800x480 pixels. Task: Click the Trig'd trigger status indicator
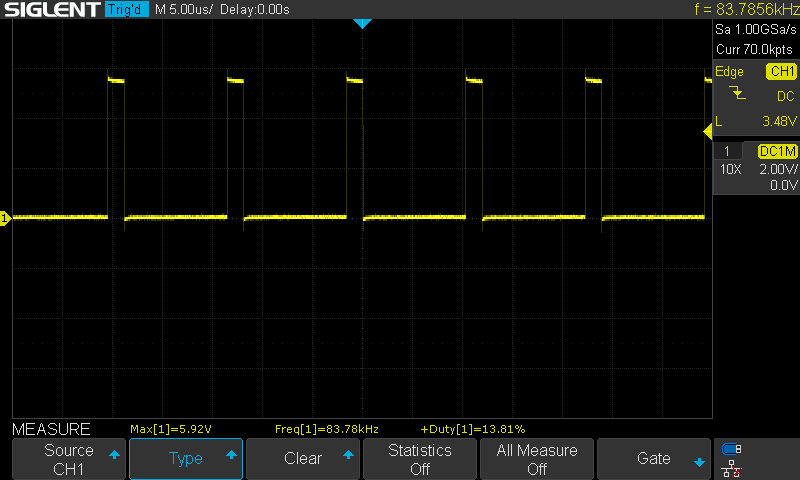point(126,10)
